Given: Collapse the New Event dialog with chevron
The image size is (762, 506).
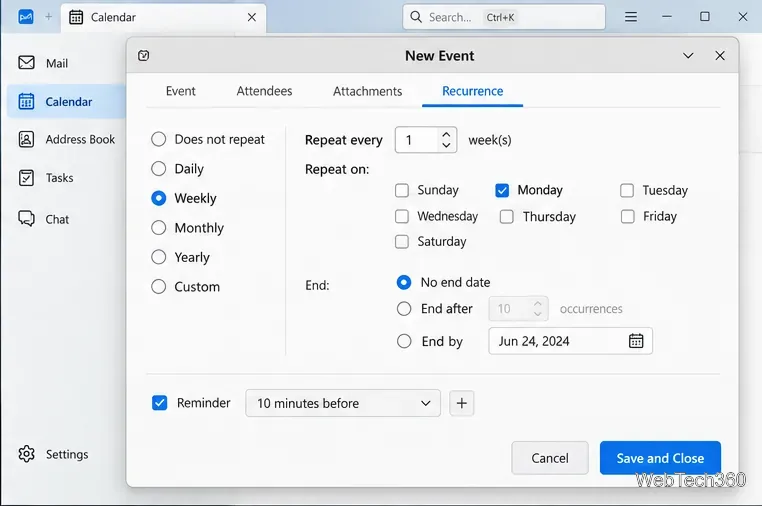Looking at the screenshot, I should (x=688, y=56).
